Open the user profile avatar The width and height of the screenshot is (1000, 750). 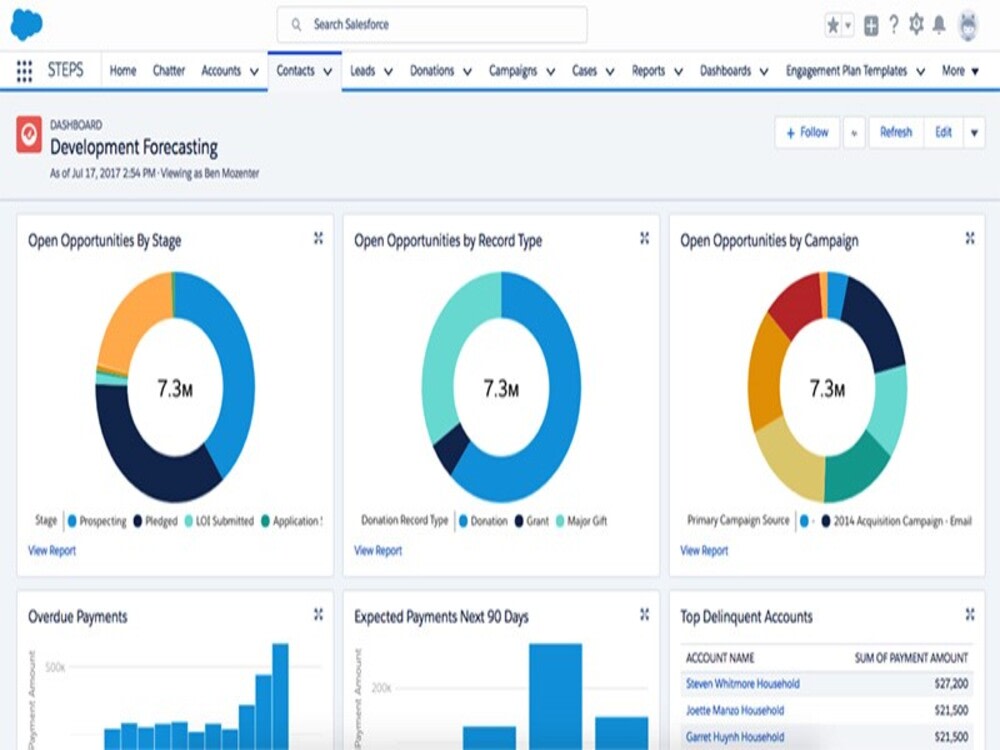[966, 24]
